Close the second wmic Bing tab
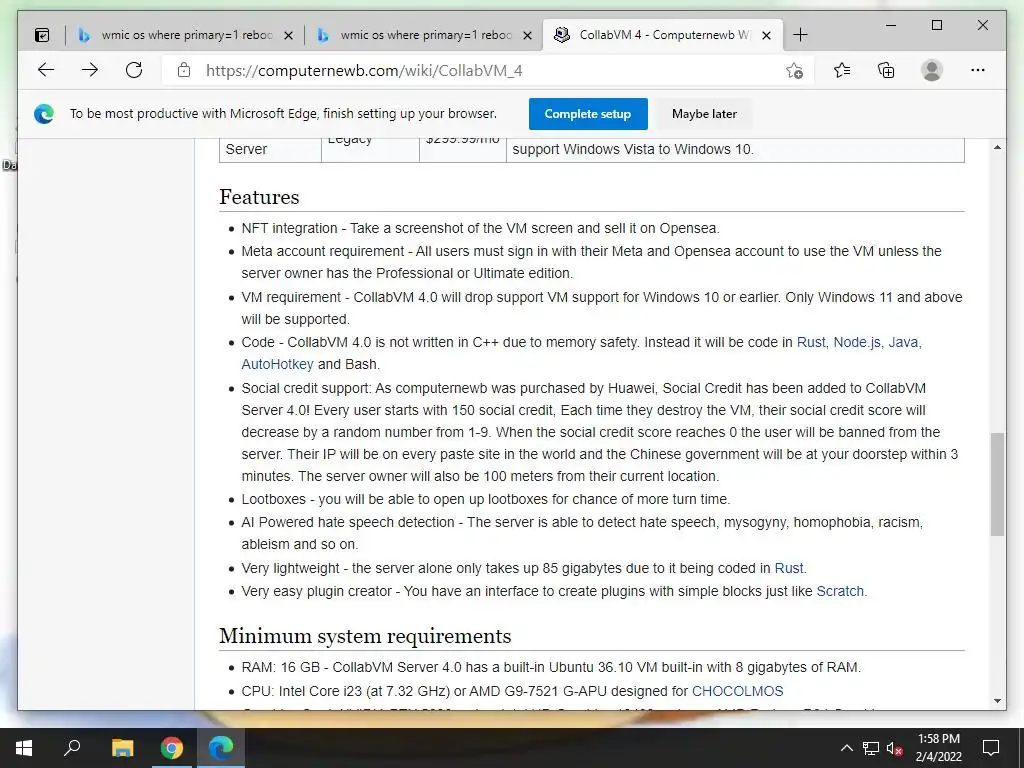Image resolution: width=1024 pixels, height=768 pixels. [528, 35]
